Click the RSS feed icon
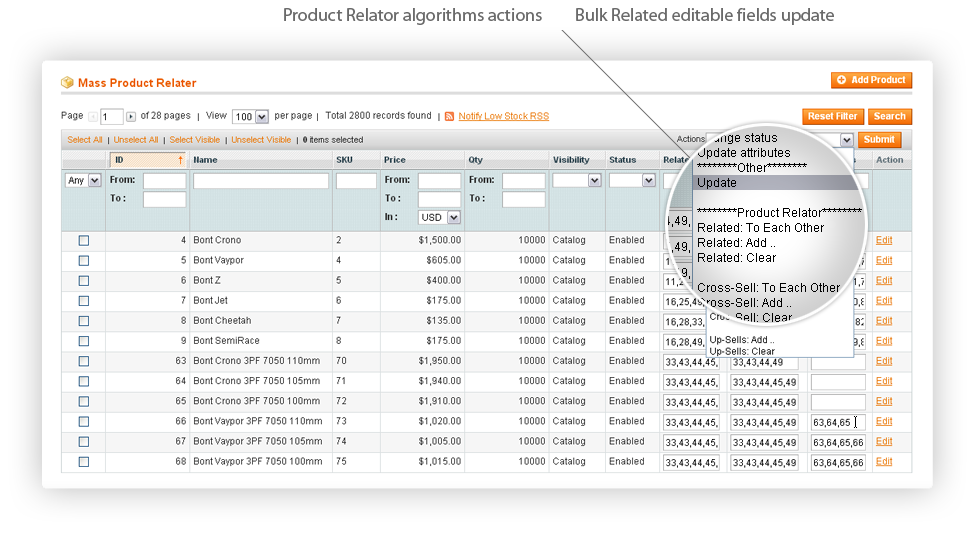 tap(450, 116)
